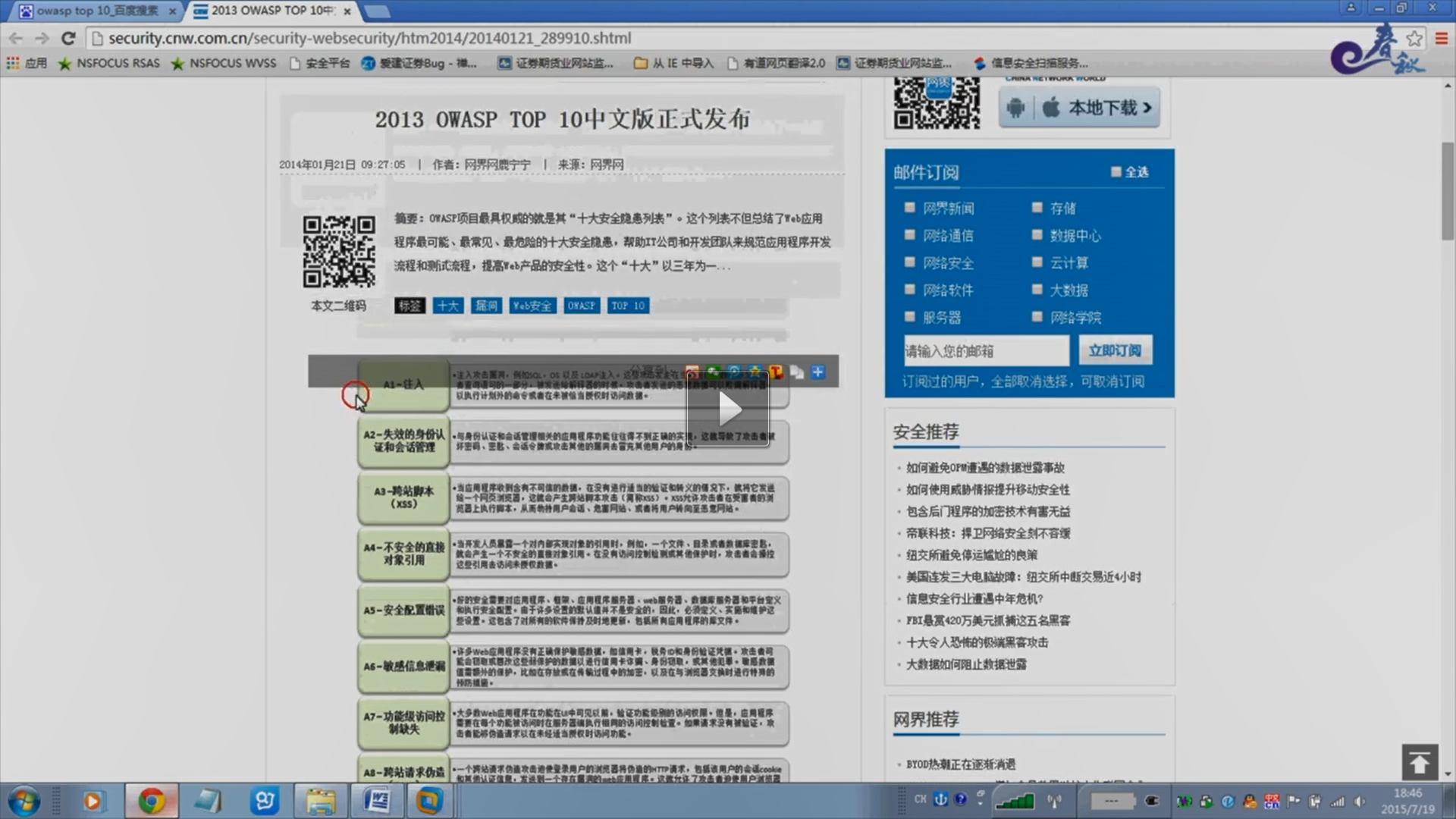The width and height of the screenshot is (1456, 819).
Task: Check the 服务器 subscription box
Action: pyautogui.click(x=909, y=316)
